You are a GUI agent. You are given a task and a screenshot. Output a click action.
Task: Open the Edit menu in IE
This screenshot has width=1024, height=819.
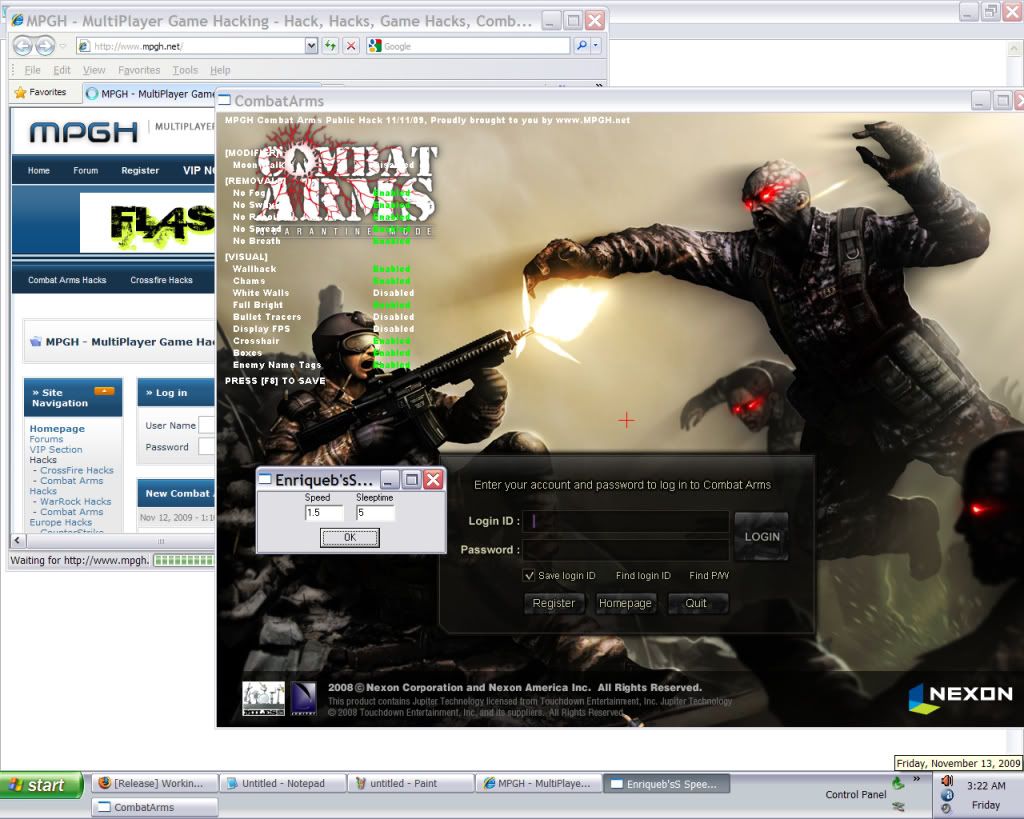click(61, 70)
